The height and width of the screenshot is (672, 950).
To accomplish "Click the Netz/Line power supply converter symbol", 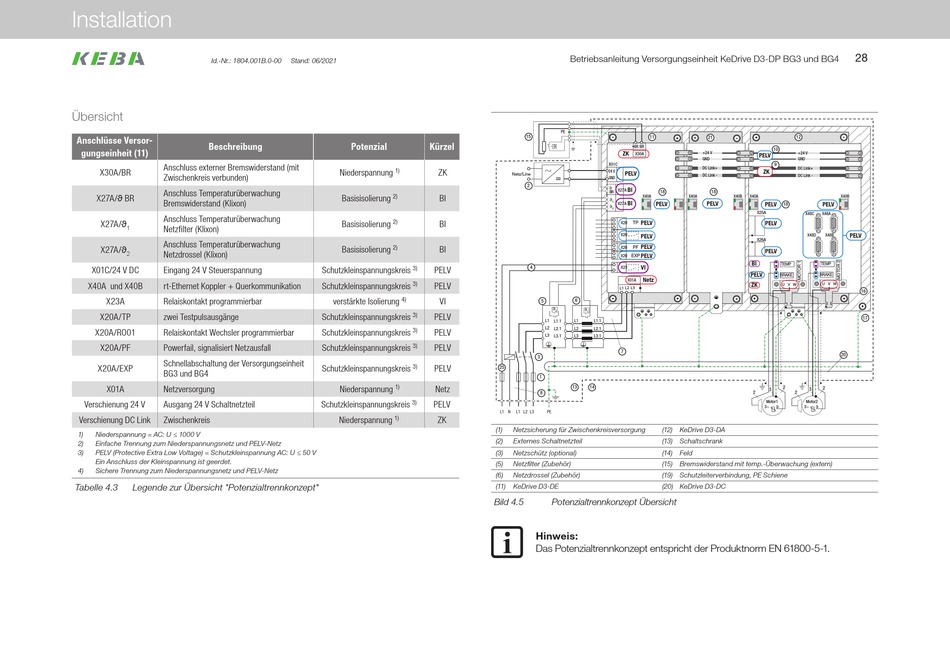I will click(x=551, y=172).
